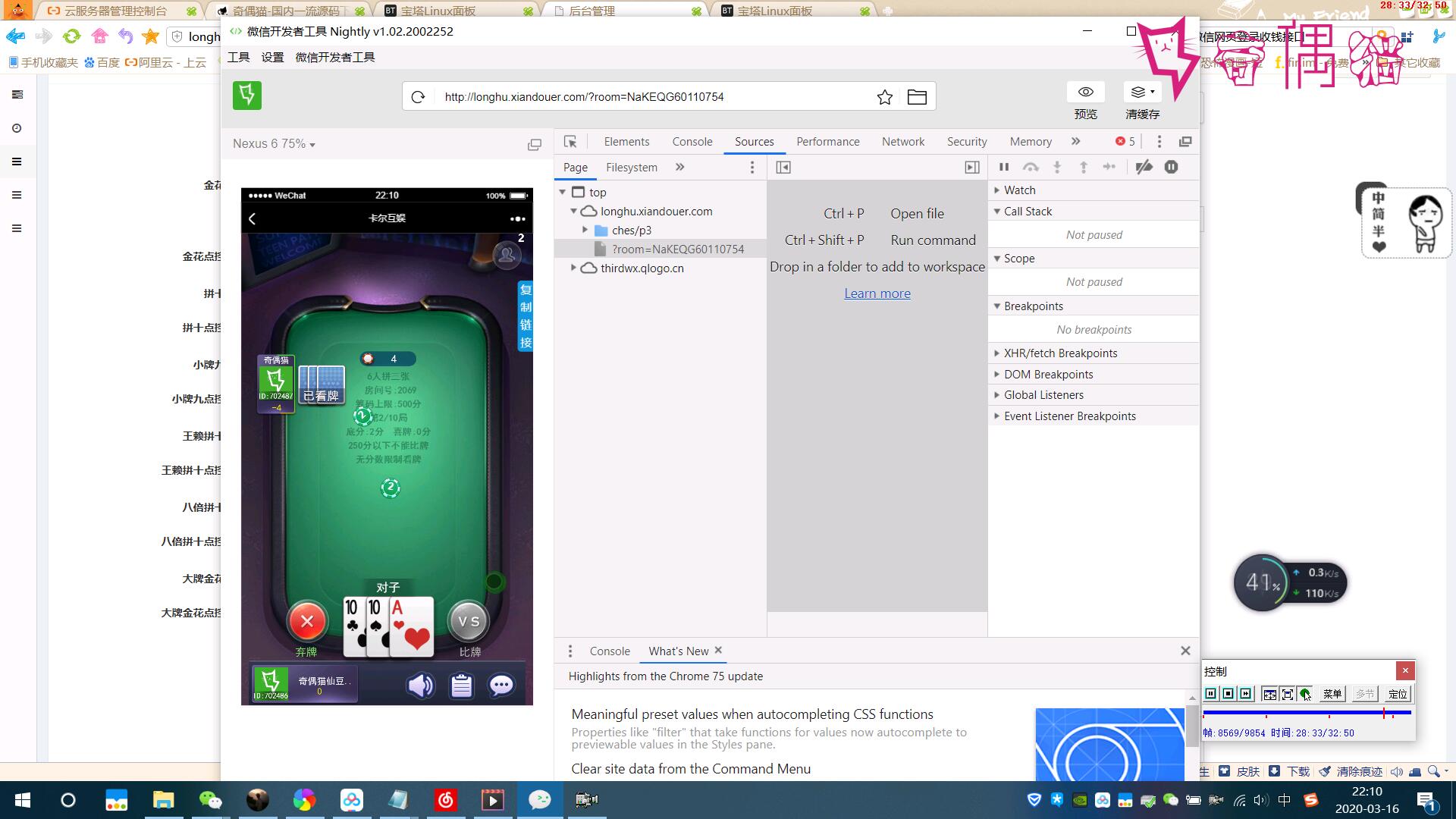The image size is (1456, 819).
Task: Click the 菜单 button in 控制 panel
Action: point(1332,694)
